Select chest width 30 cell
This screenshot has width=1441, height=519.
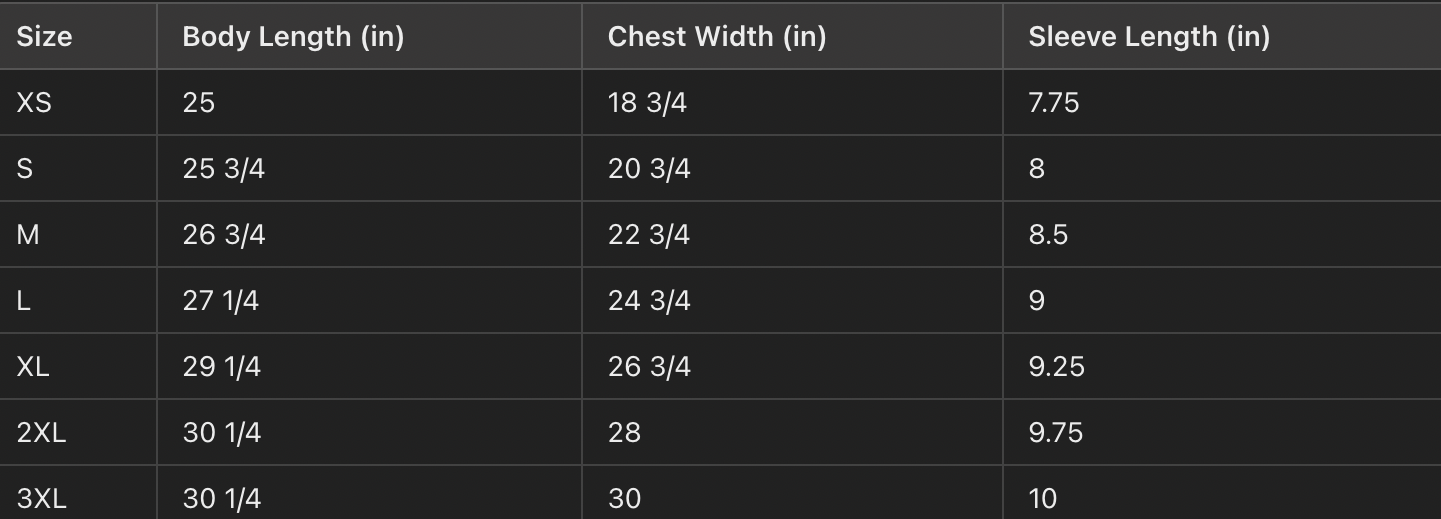coord(624,497)
